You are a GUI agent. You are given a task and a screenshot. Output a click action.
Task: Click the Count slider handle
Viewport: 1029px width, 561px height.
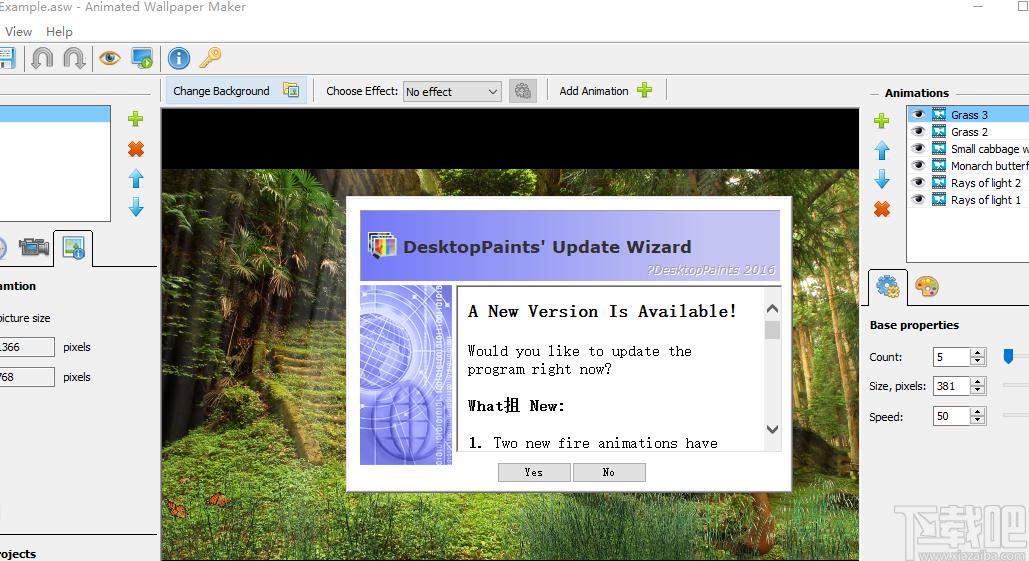[x=1009, y=356]
